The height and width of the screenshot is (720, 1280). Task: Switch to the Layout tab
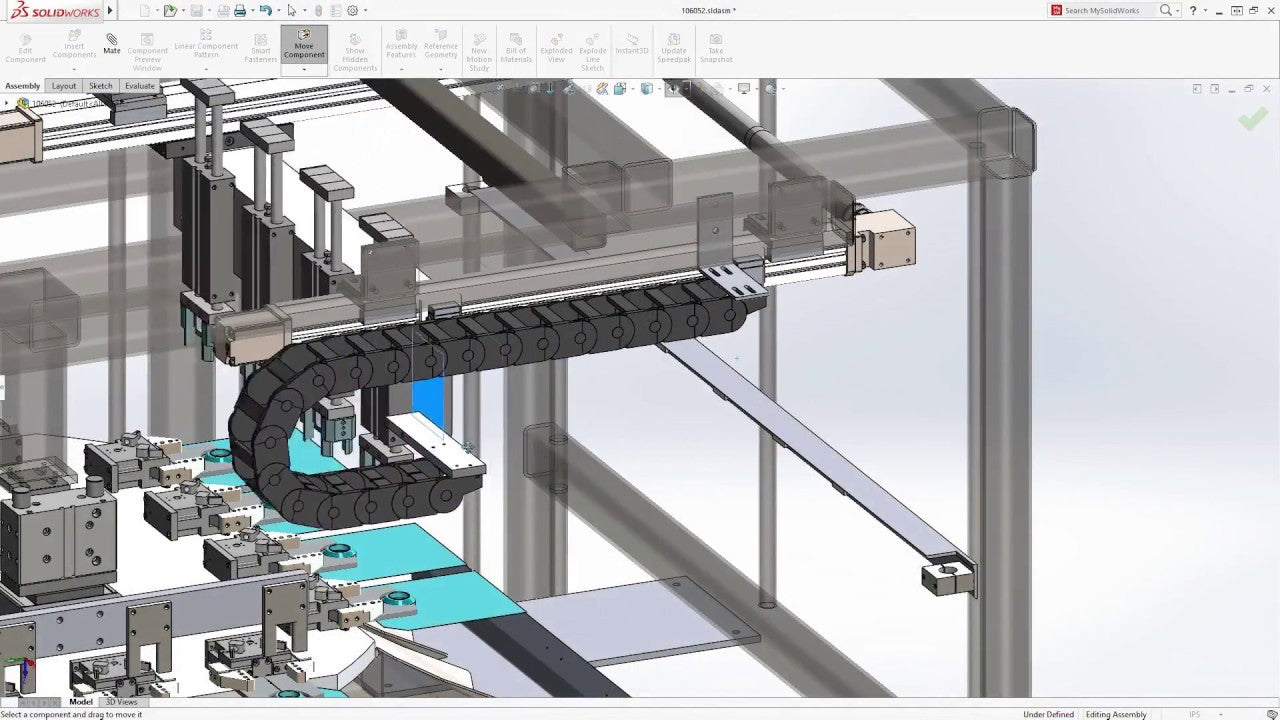pyautogui.click(x=64, y=86)
